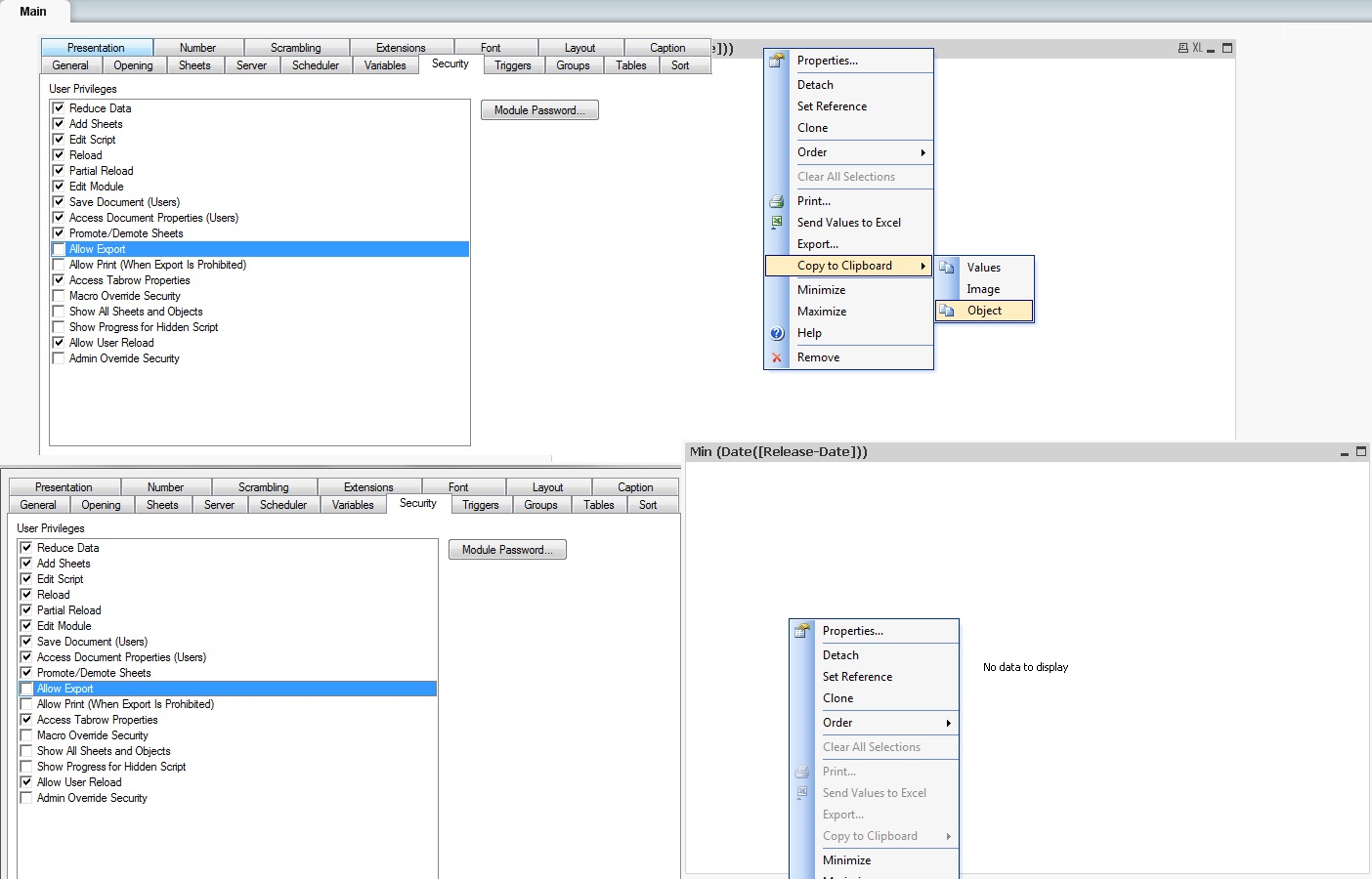Image resolution: width=1372 pixels, height=879 pixels.
Task: Select the Variables tab in the lower dialog
Action: tap(353, 505)
